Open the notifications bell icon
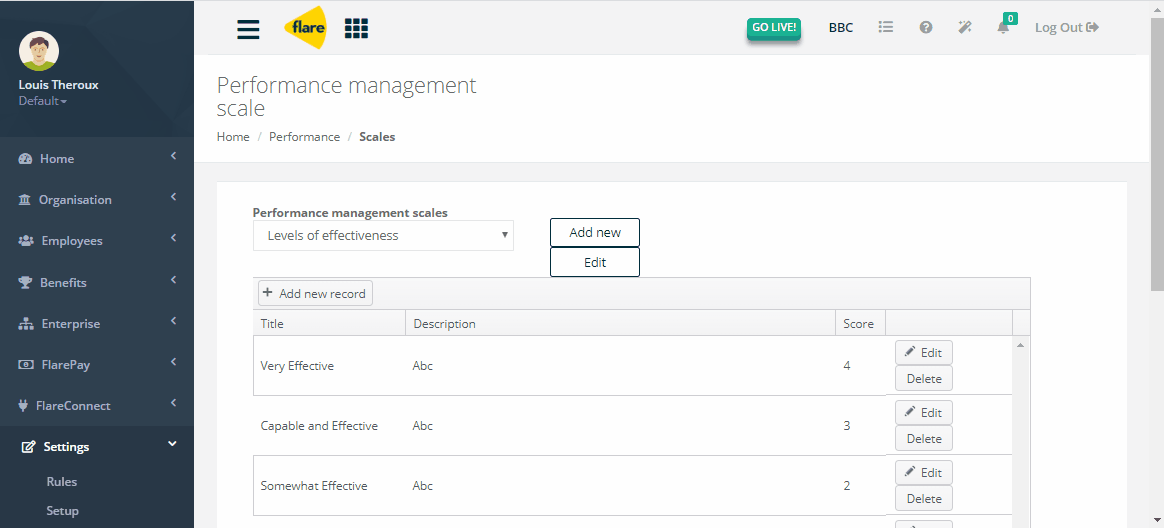Screen dimensions: 1164x528 1003,27
